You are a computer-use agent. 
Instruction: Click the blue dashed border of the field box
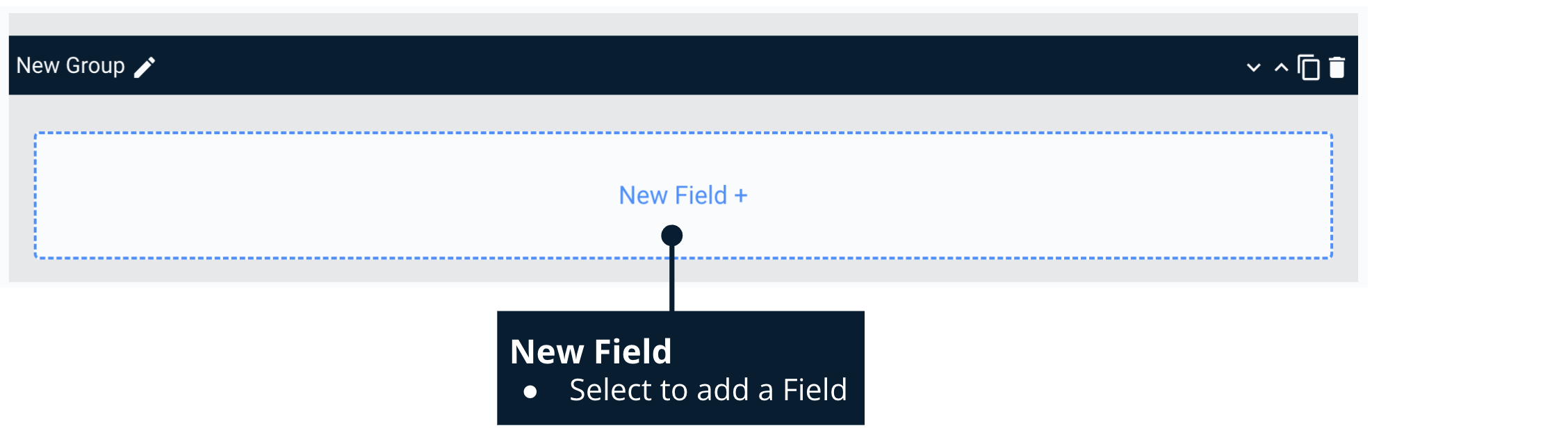coord(417,133)
